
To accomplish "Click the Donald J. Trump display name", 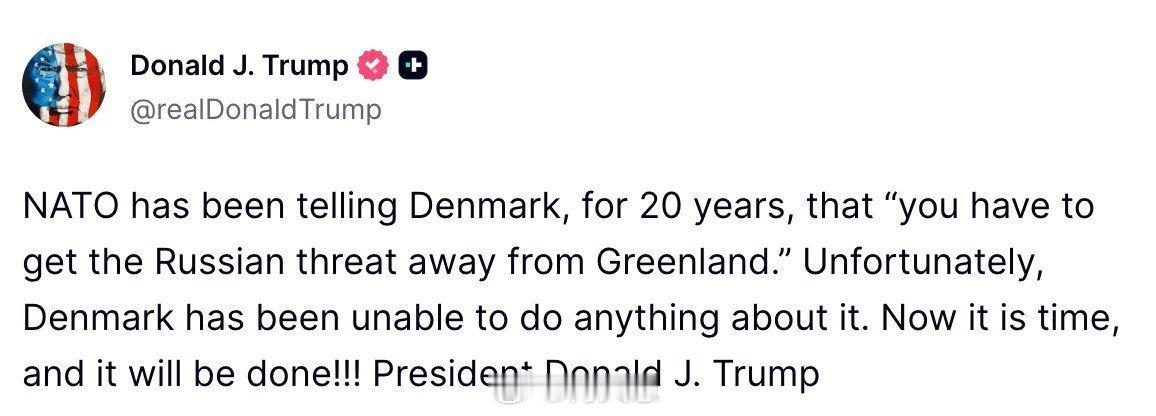I will (240, 66).
